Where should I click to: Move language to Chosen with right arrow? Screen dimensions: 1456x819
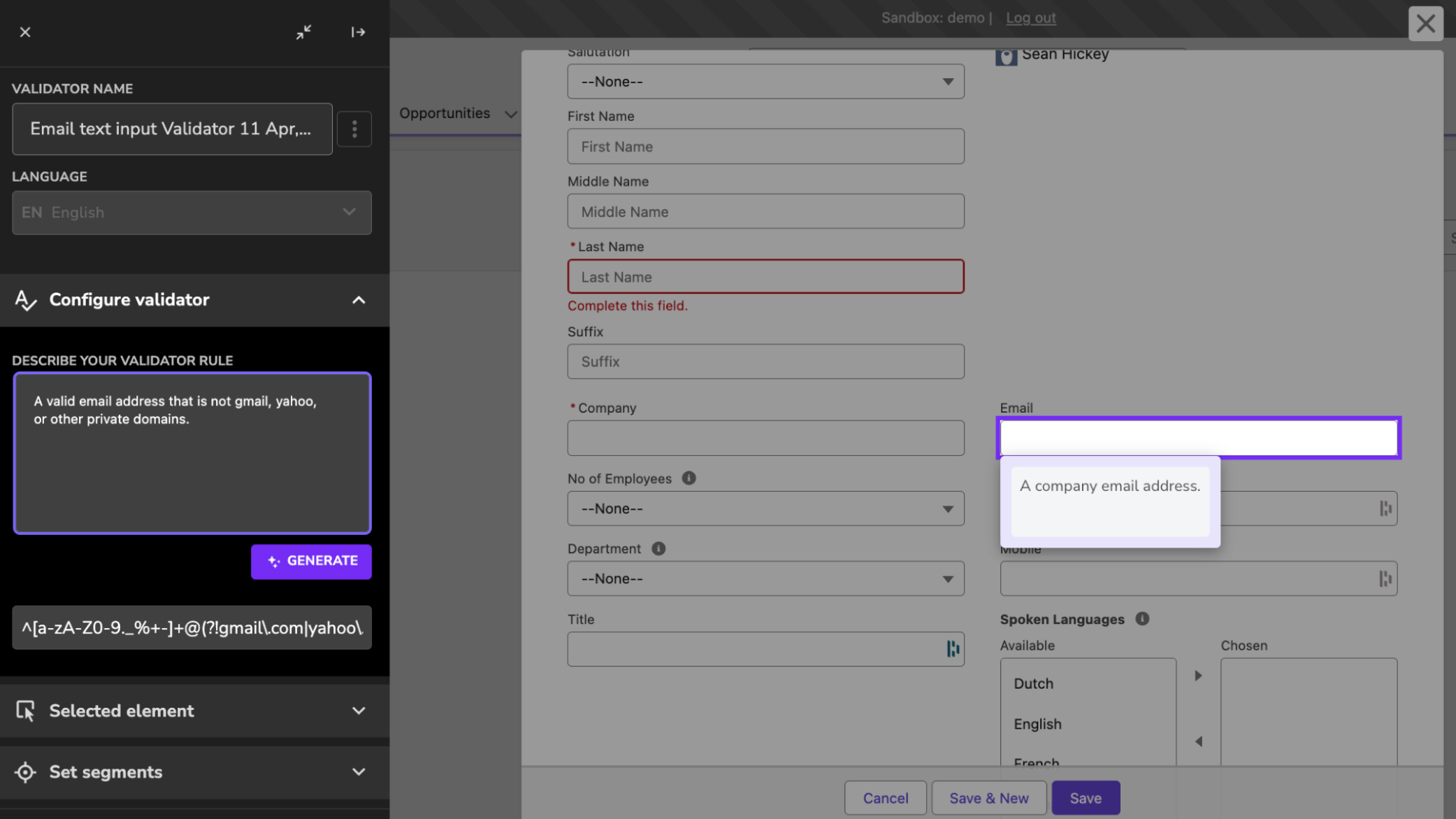click(x=1198, y=676)
